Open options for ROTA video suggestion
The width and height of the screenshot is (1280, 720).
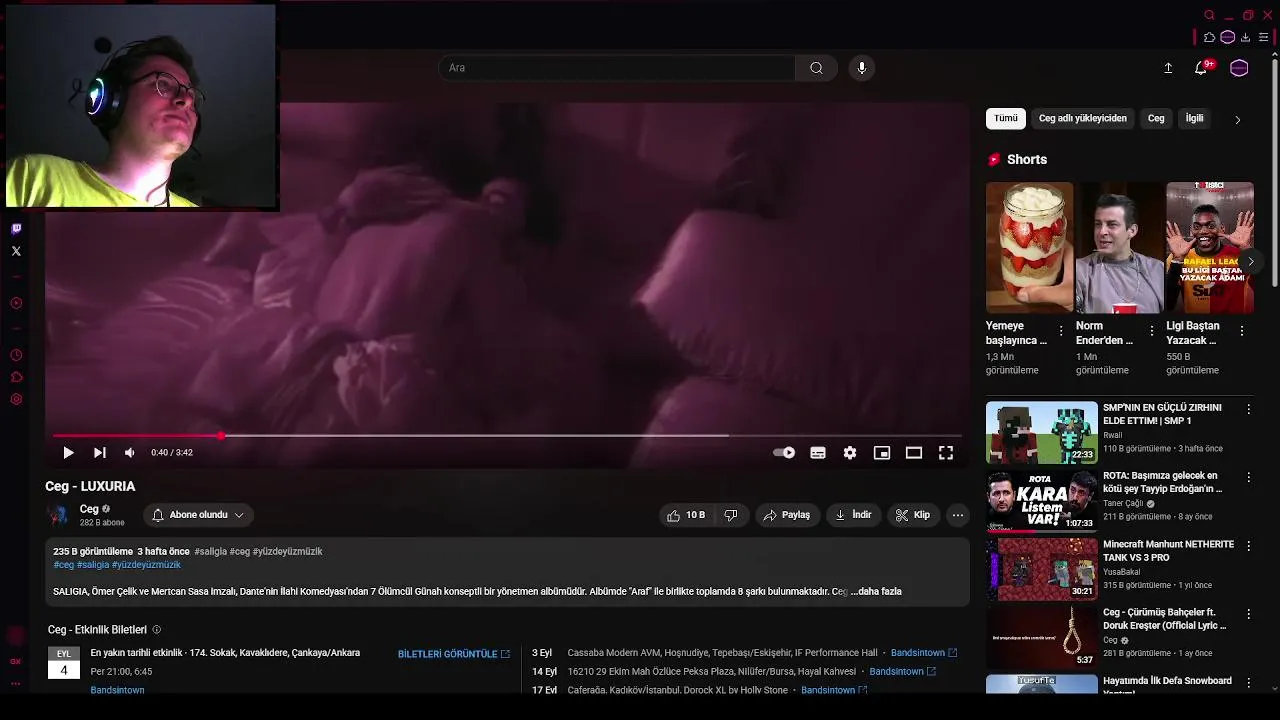1248,477
